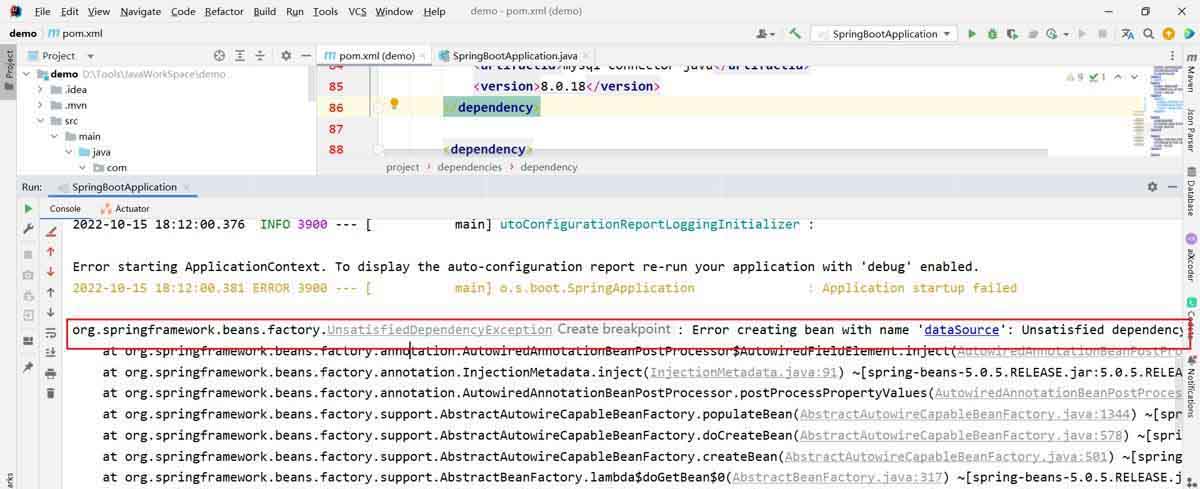Toggle soft-wrap in console
The image size is (1200, 489).
tap(51, 333)
